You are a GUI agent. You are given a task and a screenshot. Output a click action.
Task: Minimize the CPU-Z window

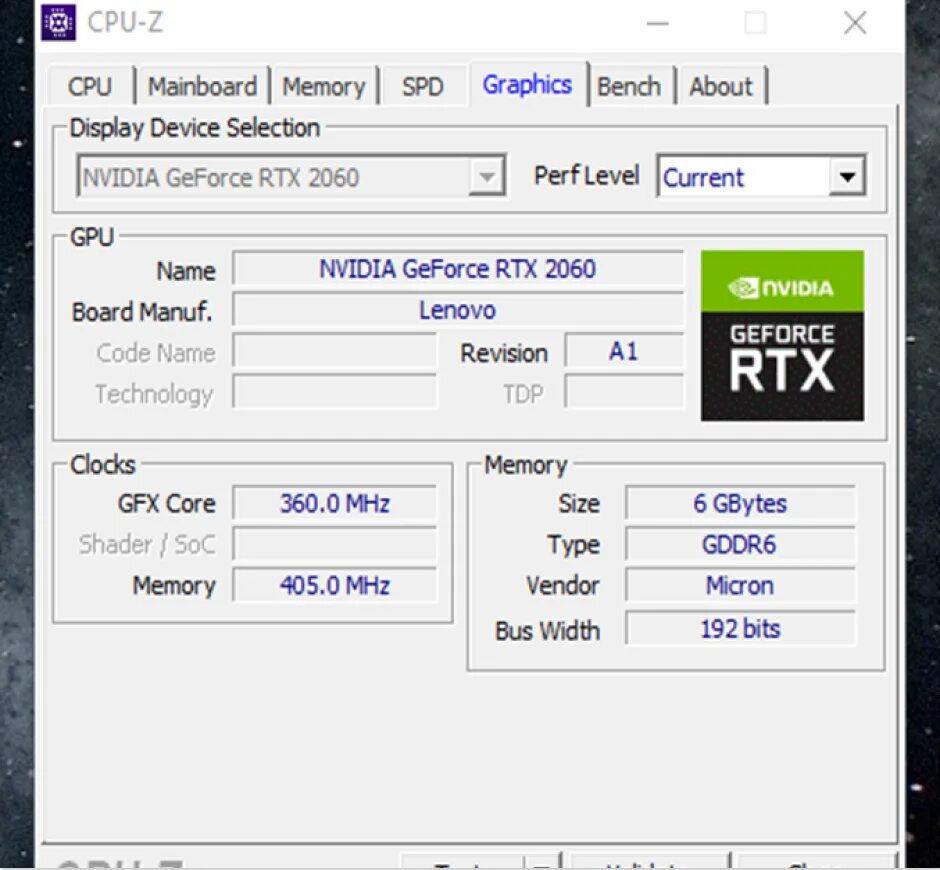(657, 23)
